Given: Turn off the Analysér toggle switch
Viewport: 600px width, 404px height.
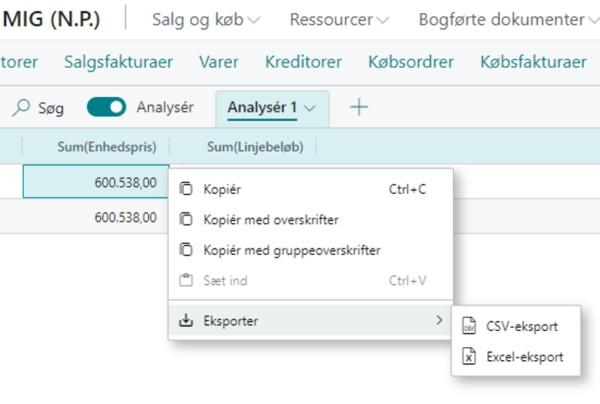Looking at the screenshot, I should coord(106,107).
